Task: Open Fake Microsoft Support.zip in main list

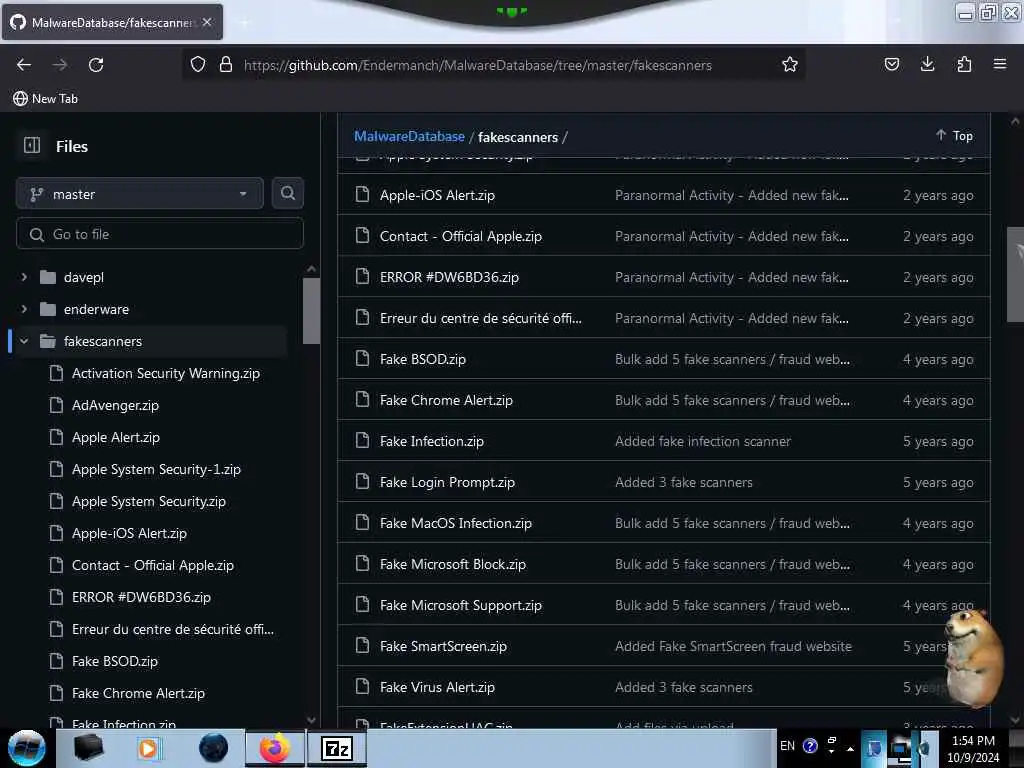Action: [x=461, y=605]
